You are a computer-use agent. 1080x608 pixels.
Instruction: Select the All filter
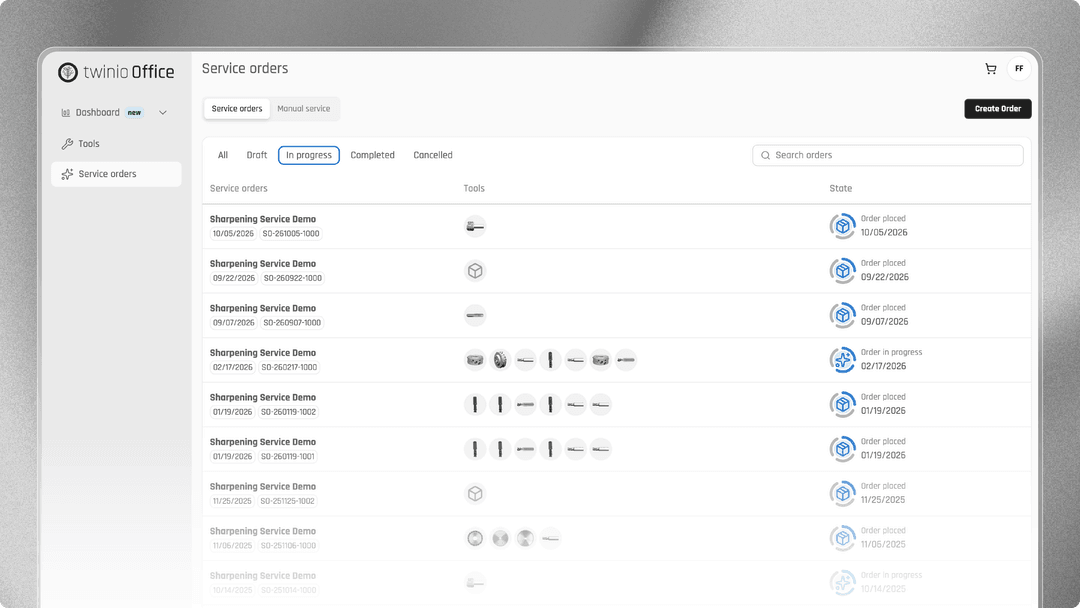222,156
